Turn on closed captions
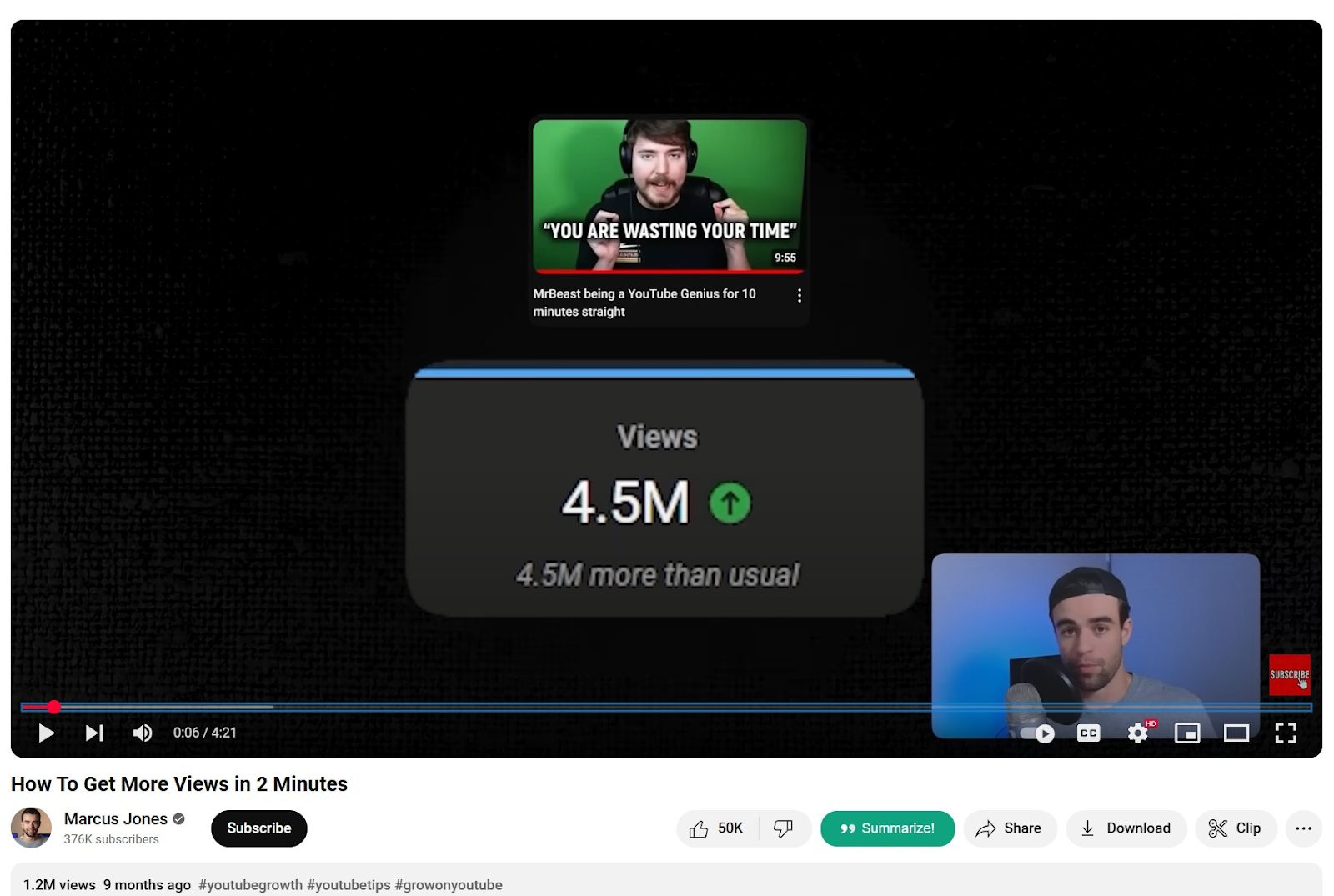Screen dimensions: 1334x896 pyautogui.click(x=1088, y=733)
